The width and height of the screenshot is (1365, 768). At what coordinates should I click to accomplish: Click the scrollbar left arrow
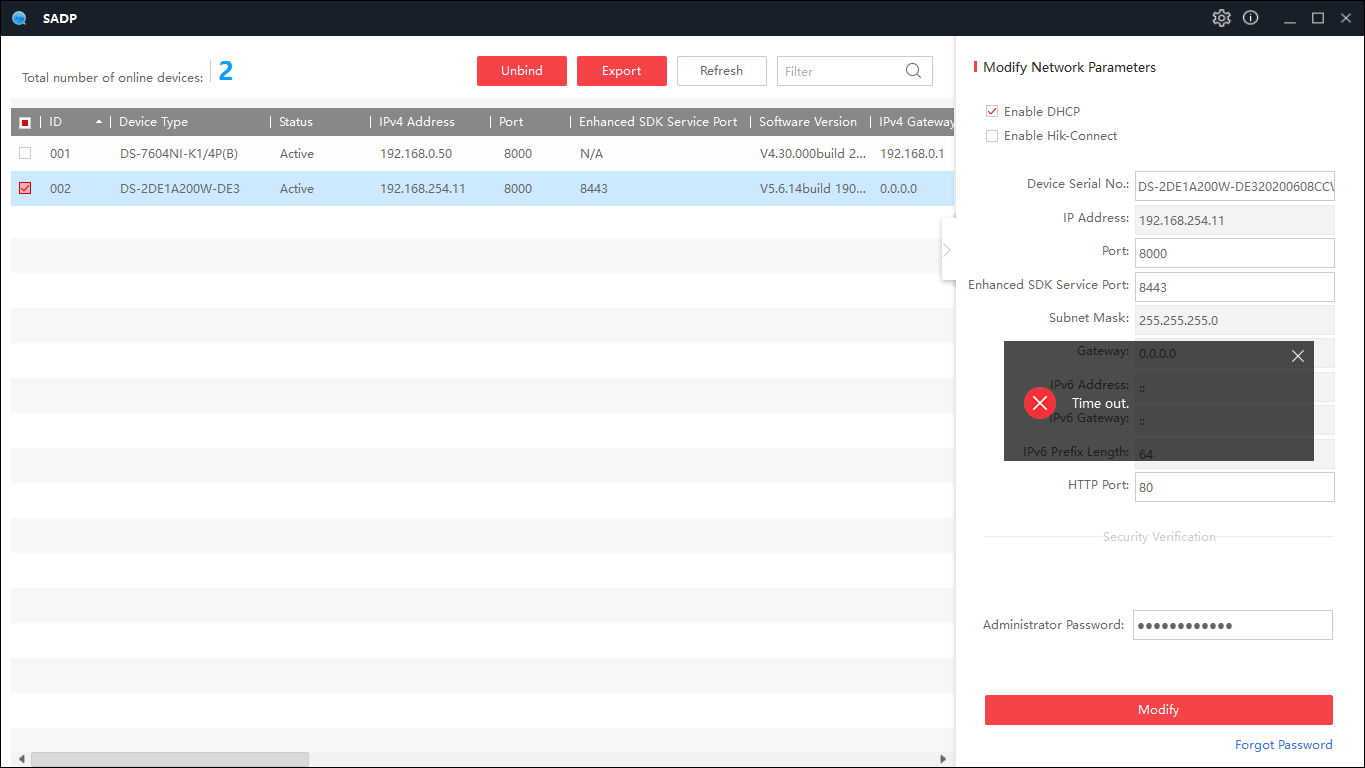(x=21, y=760)
